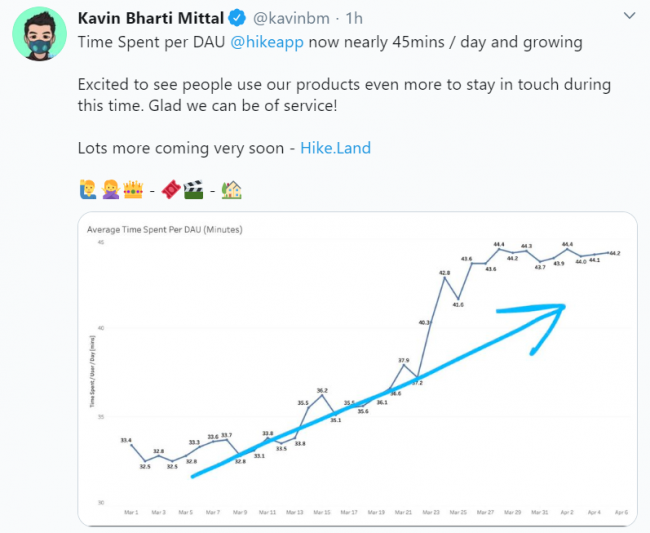The width and height of the screenshot is (650, 533).
Task: Open the @kavinbm handle
Action: (x=291, y=19)
